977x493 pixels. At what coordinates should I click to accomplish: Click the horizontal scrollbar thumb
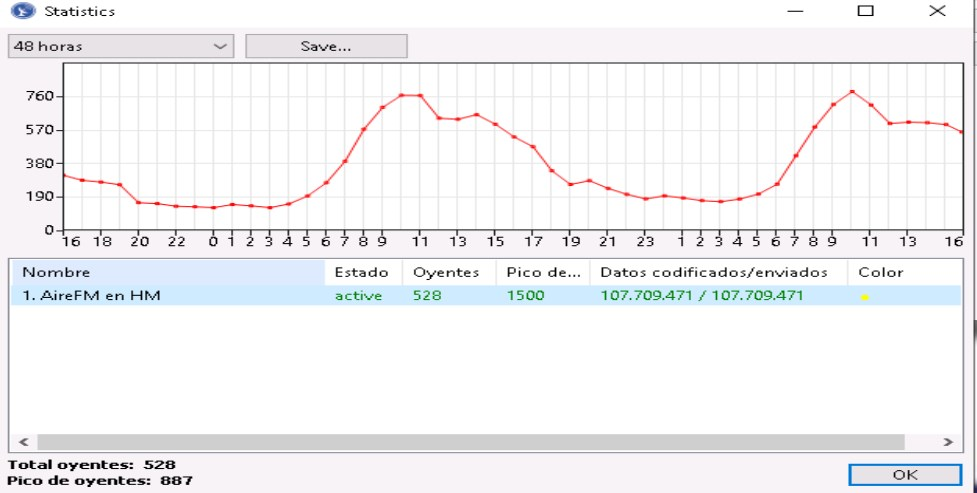click(x=470, y=441)
